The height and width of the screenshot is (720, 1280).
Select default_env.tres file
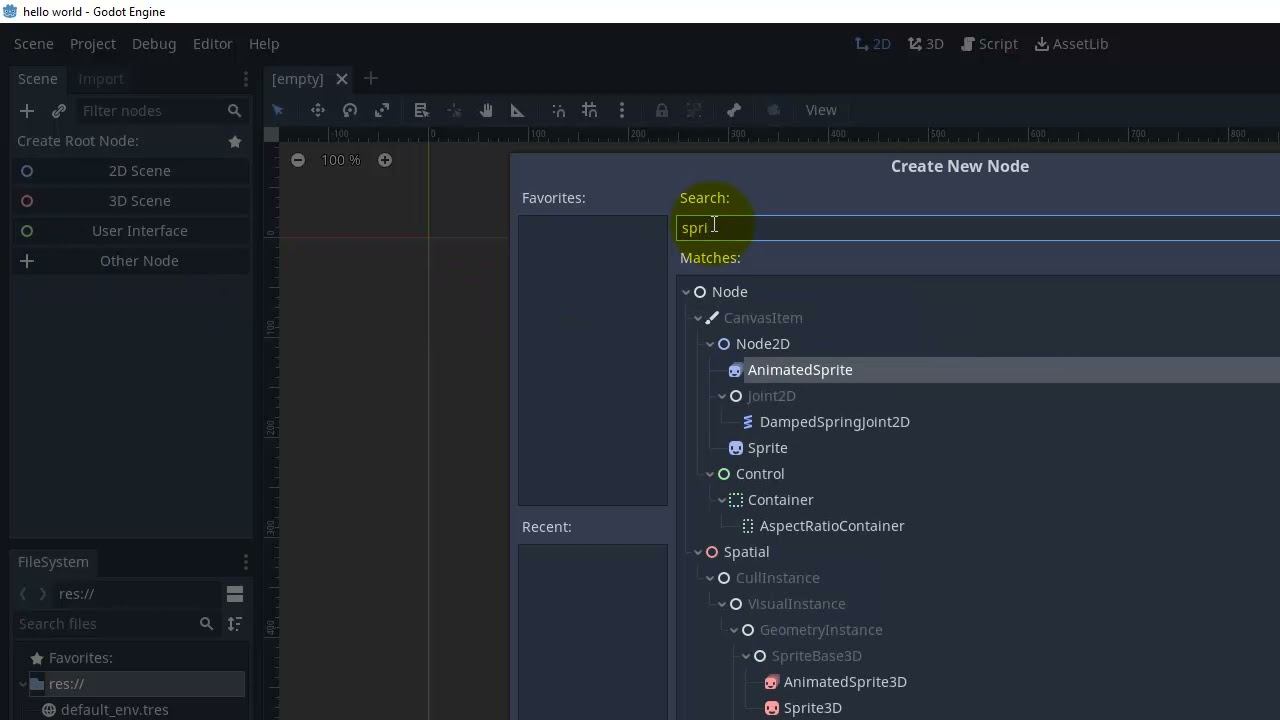114,710
